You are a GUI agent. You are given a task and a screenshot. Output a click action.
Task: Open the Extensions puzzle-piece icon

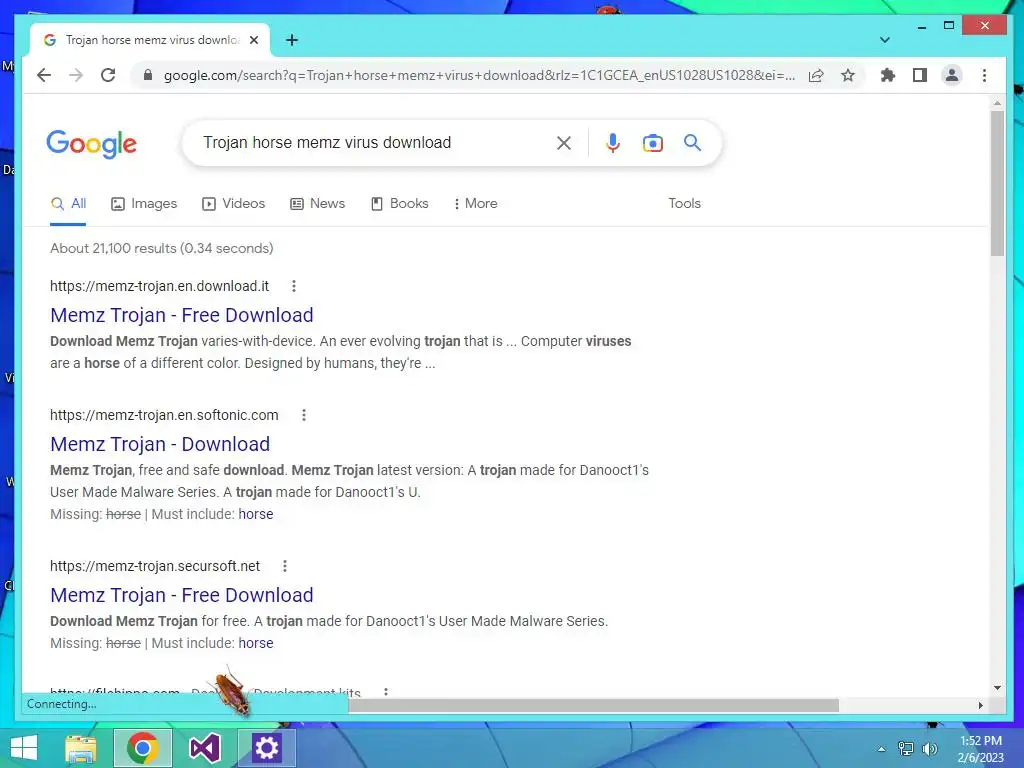[888, 75]
